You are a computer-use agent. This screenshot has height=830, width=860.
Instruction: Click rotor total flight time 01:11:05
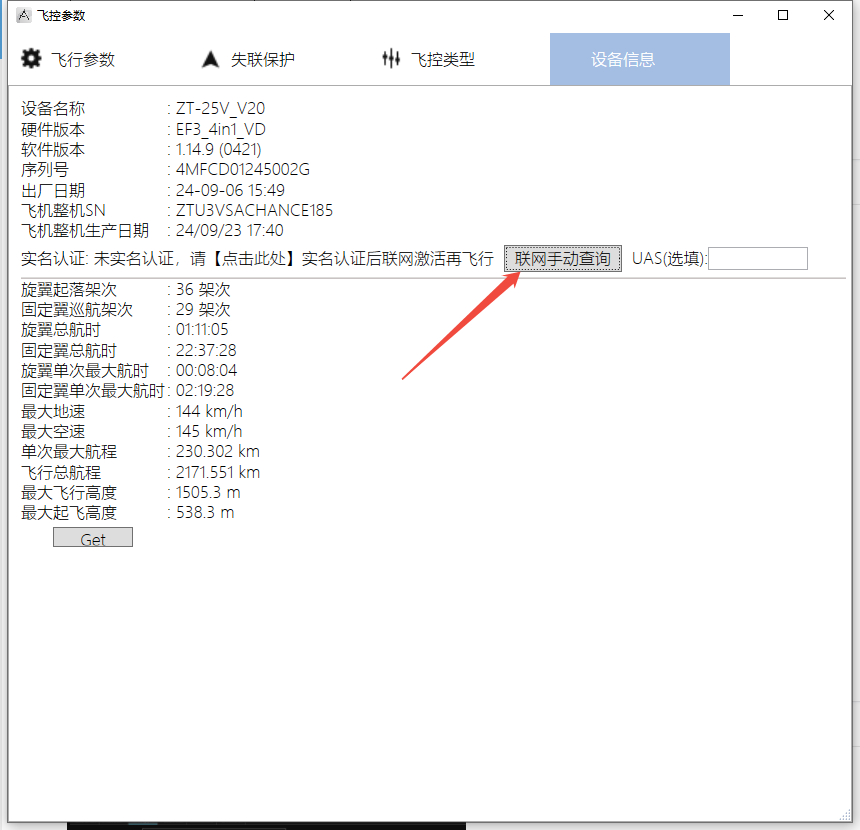(x=202, y=330)
